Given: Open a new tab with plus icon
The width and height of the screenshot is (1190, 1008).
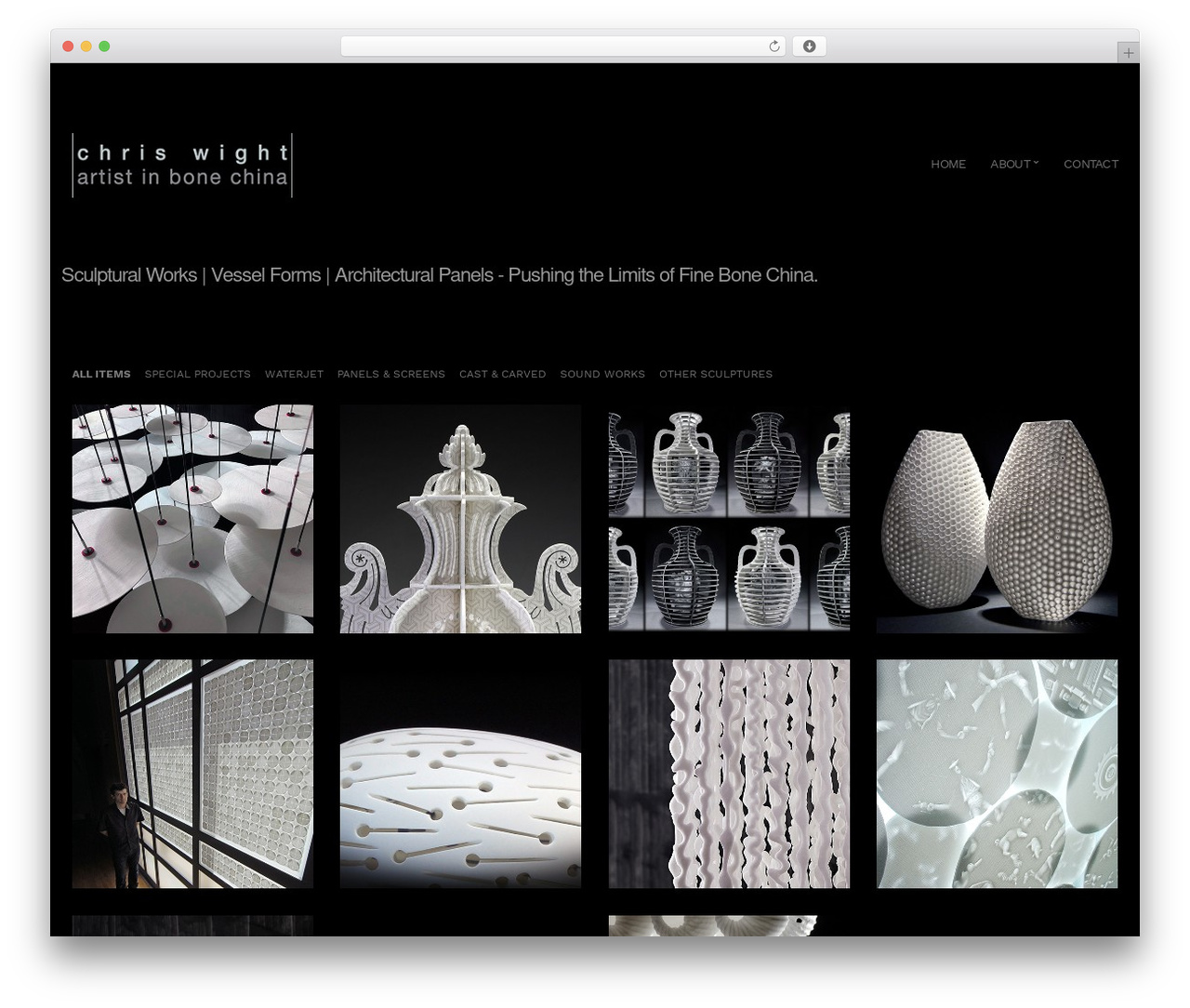Looking at the screenshot, I should point(1128,53).
